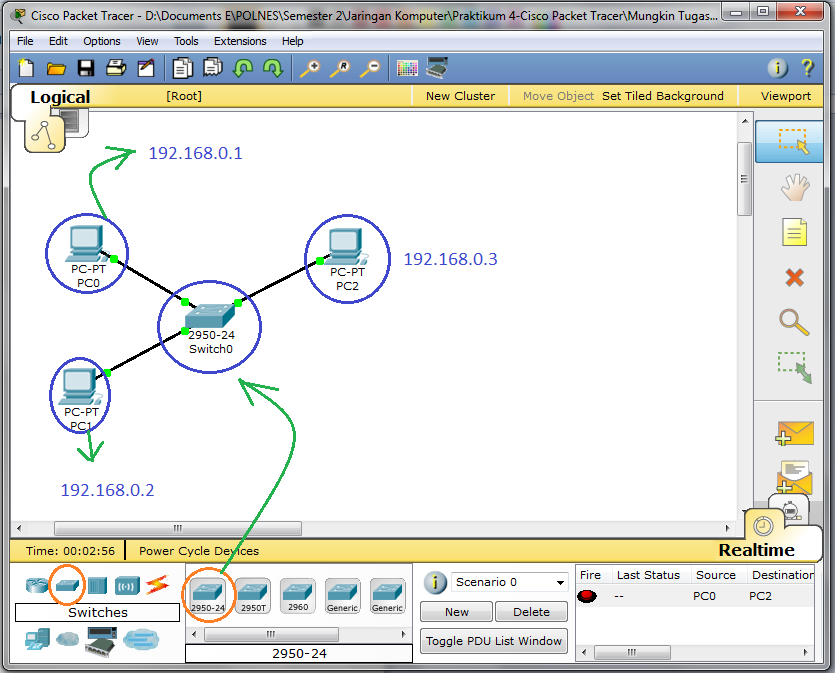Image resolution: width=835 pixels, height=673 pixels.
Task: Choose the Move Layout hand tool
Action: click(795, 187)
